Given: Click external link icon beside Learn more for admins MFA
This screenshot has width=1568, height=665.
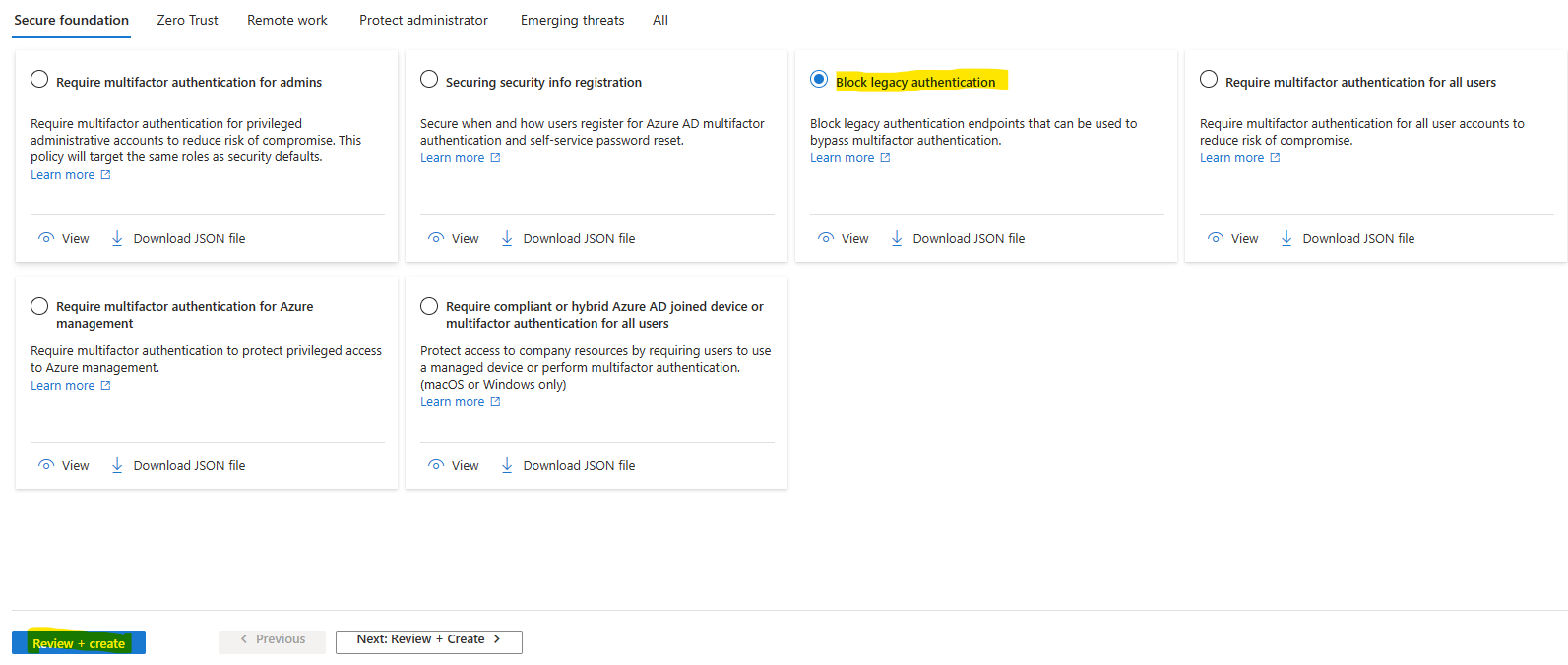Looking at the screenshot, I should [105, 175].
